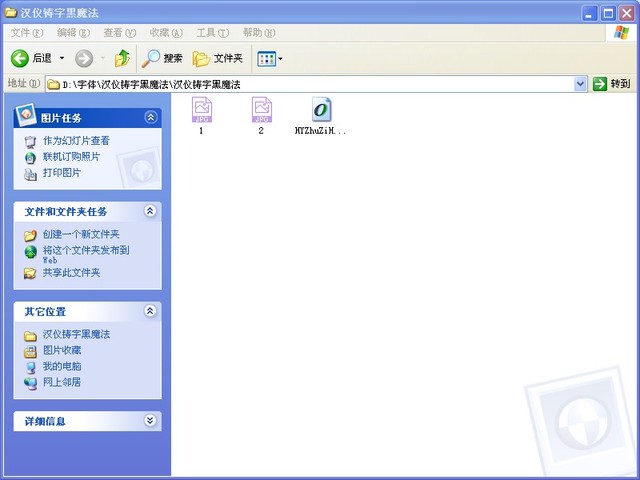Toggle the Folders (文件夹) pane button
The height and width of the screenshot is (480, 640).
point(217,58)
